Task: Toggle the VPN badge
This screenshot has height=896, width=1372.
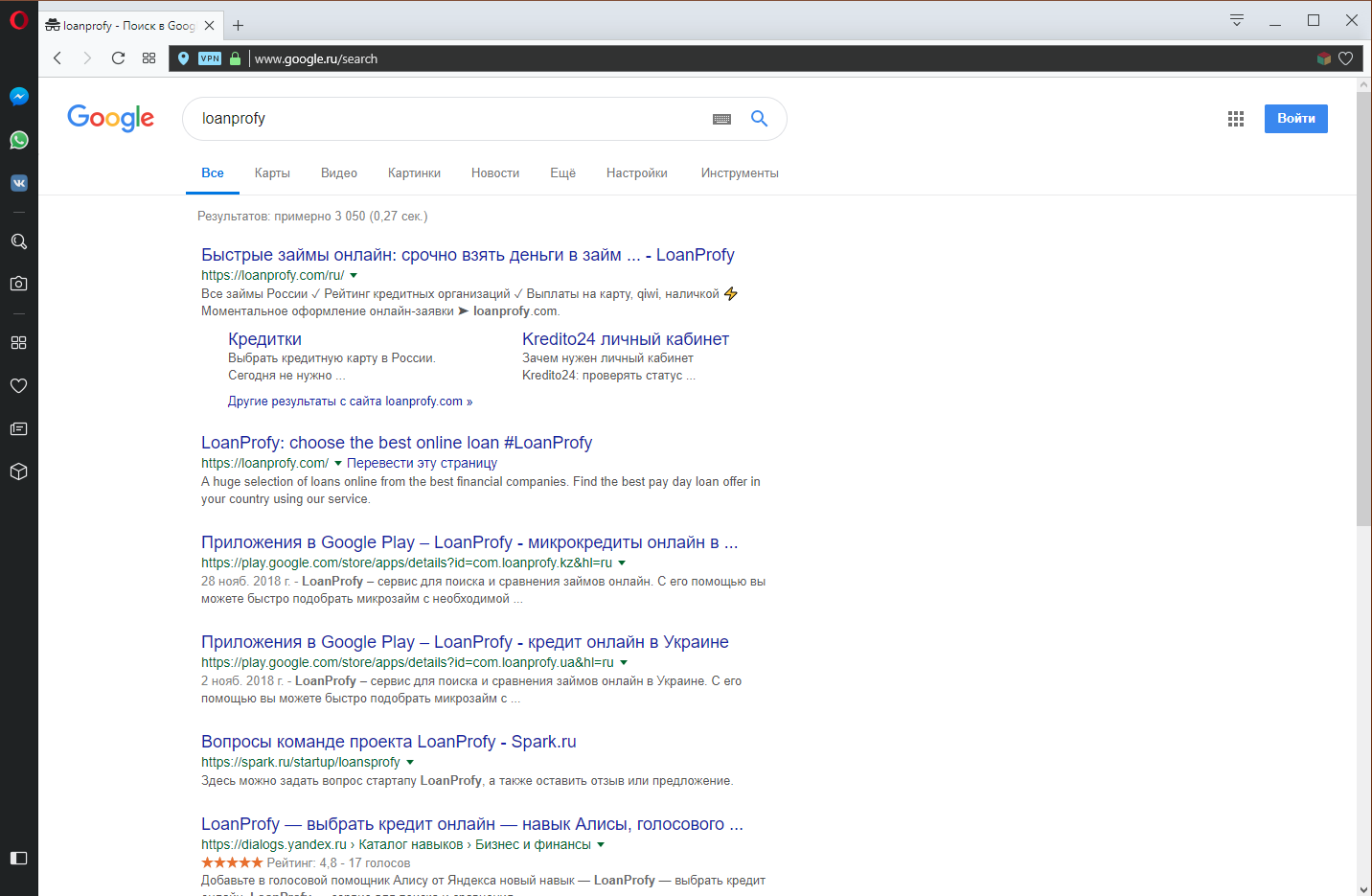Action: tap(210, 58)
